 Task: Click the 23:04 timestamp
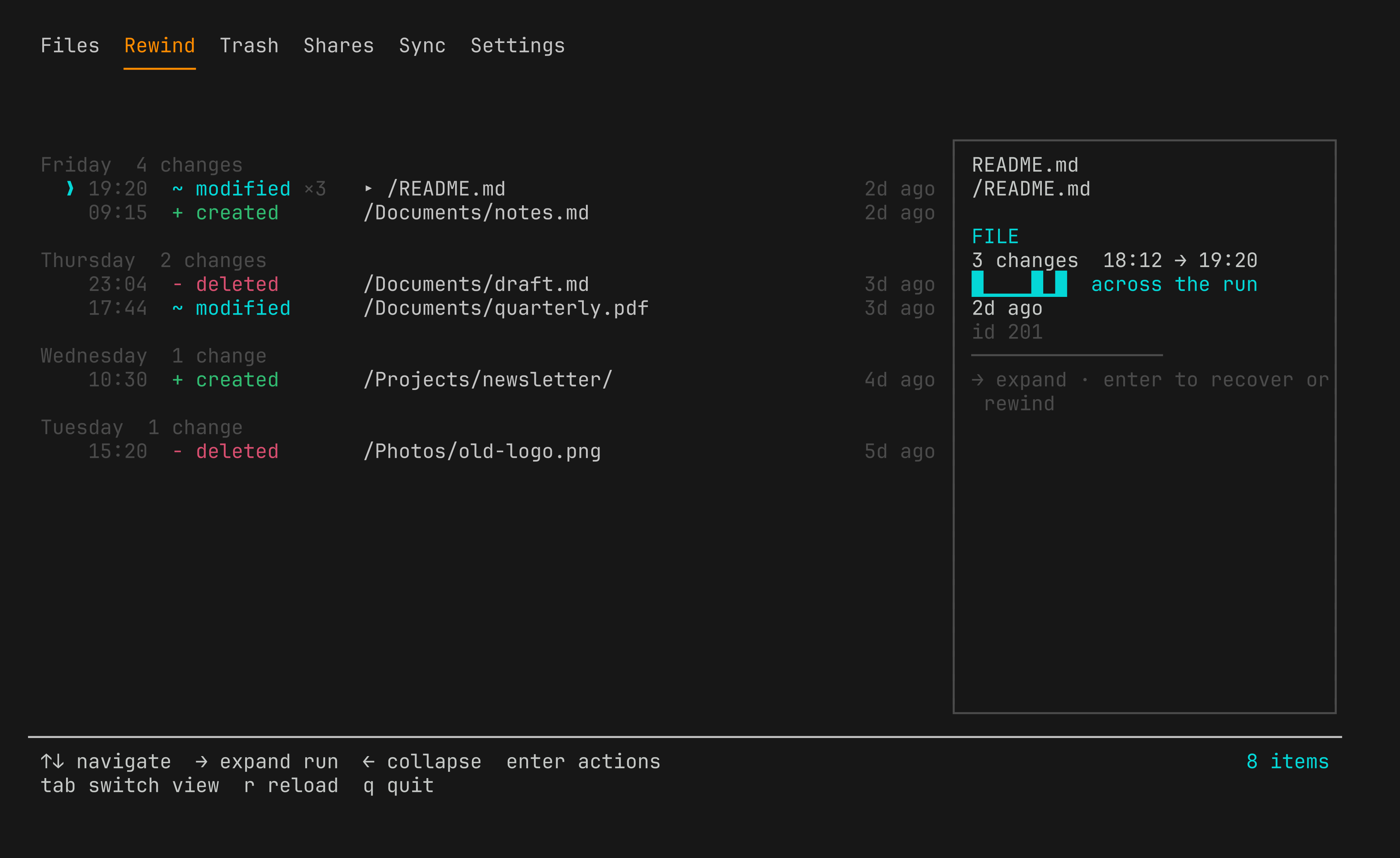[x=118, y=284]
